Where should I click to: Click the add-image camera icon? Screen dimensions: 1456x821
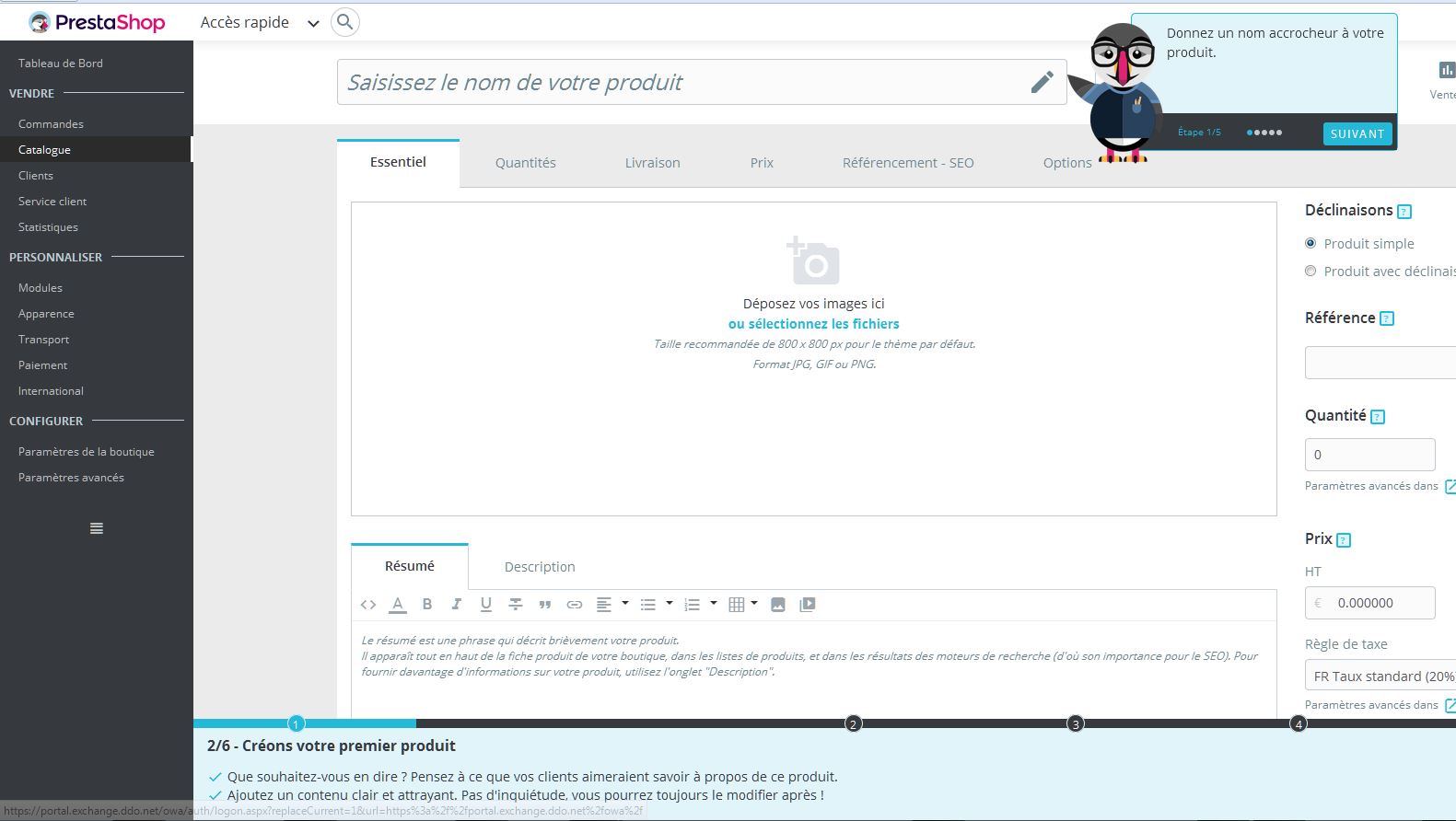(813, 260)
